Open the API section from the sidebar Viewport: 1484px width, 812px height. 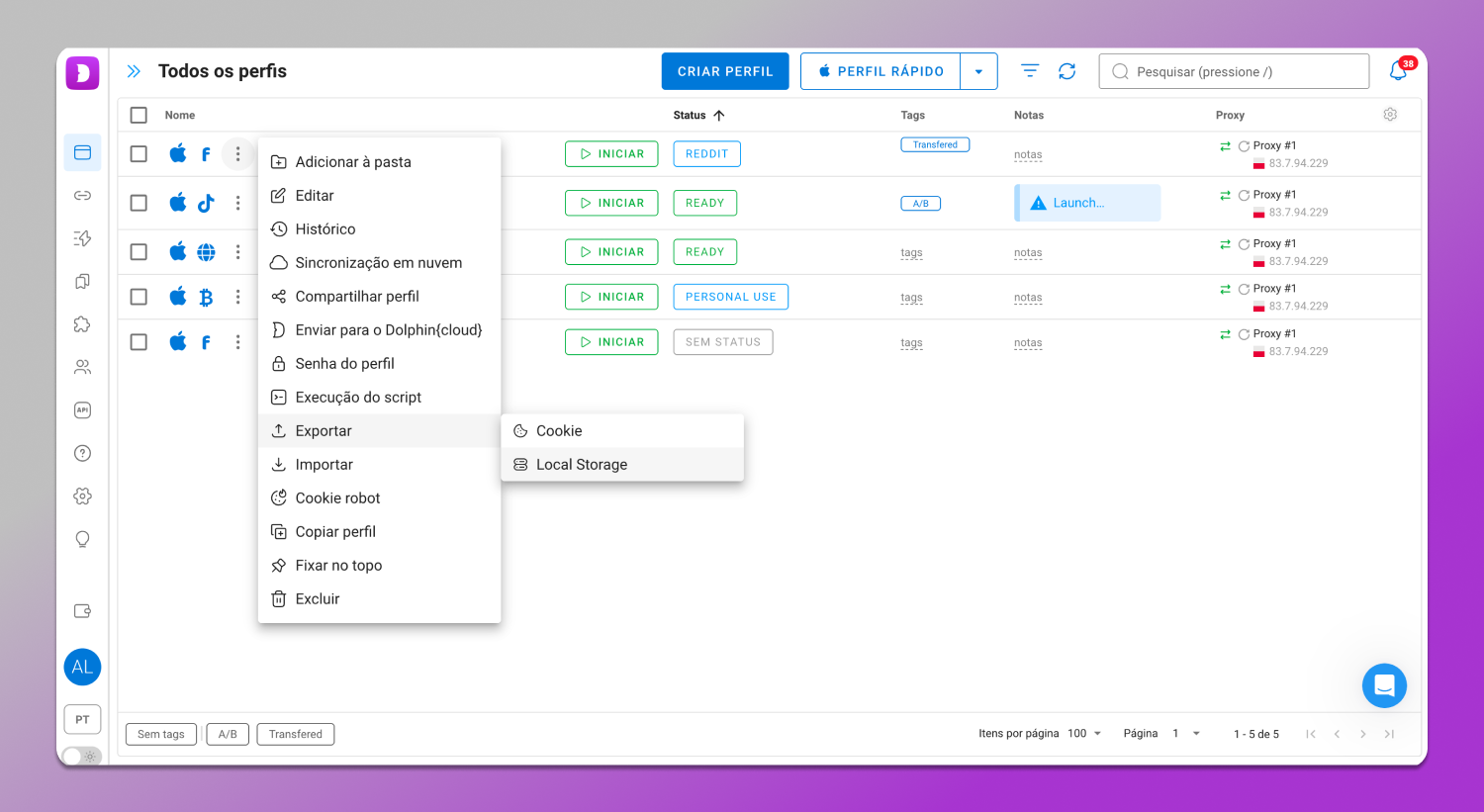click(82, 409)
